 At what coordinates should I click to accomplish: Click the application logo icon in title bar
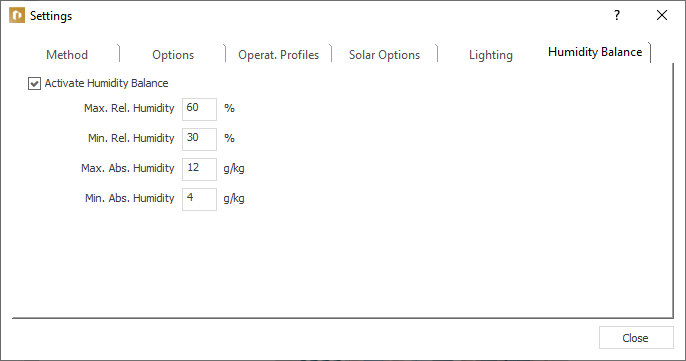[17, 15]
